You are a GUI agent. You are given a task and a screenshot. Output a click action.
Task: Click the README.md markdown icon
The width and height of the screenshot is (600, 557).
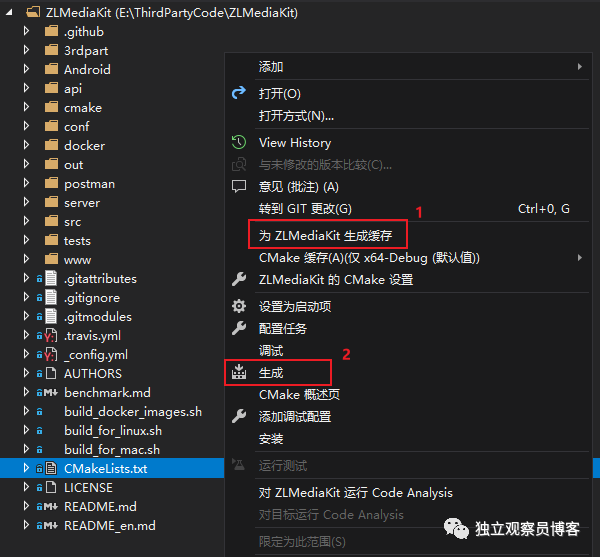[51, 507]
